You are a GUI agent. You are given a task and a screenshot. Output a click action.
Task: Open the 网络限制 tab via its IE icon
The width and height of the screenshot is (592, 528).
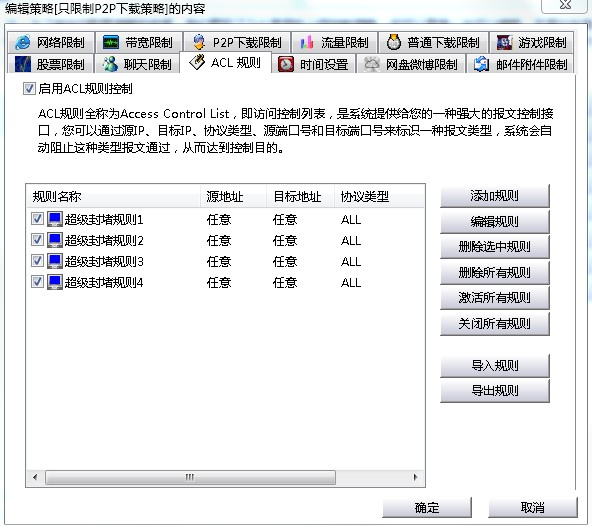pyautogui.click(x=22, y=42)
